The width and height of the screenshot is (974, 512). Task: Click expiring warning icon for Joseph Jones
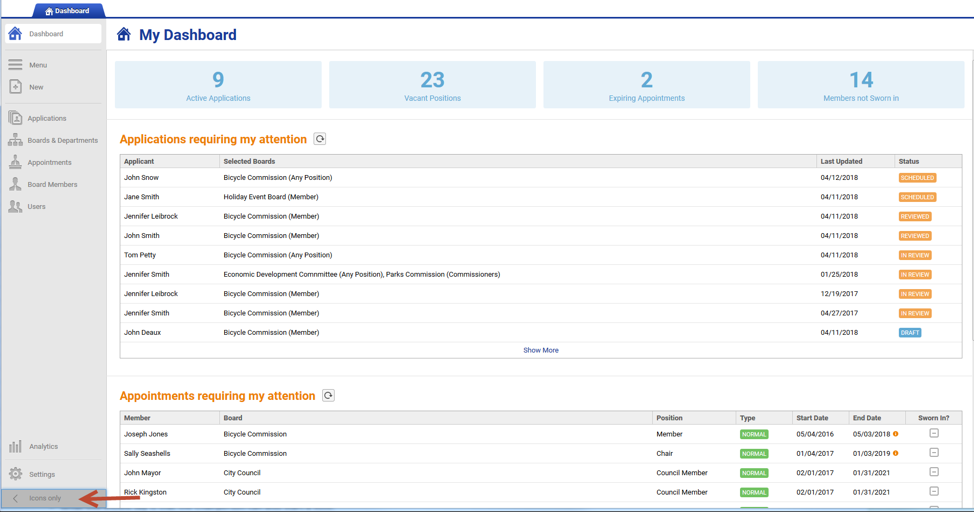click(x=896, y=434)
